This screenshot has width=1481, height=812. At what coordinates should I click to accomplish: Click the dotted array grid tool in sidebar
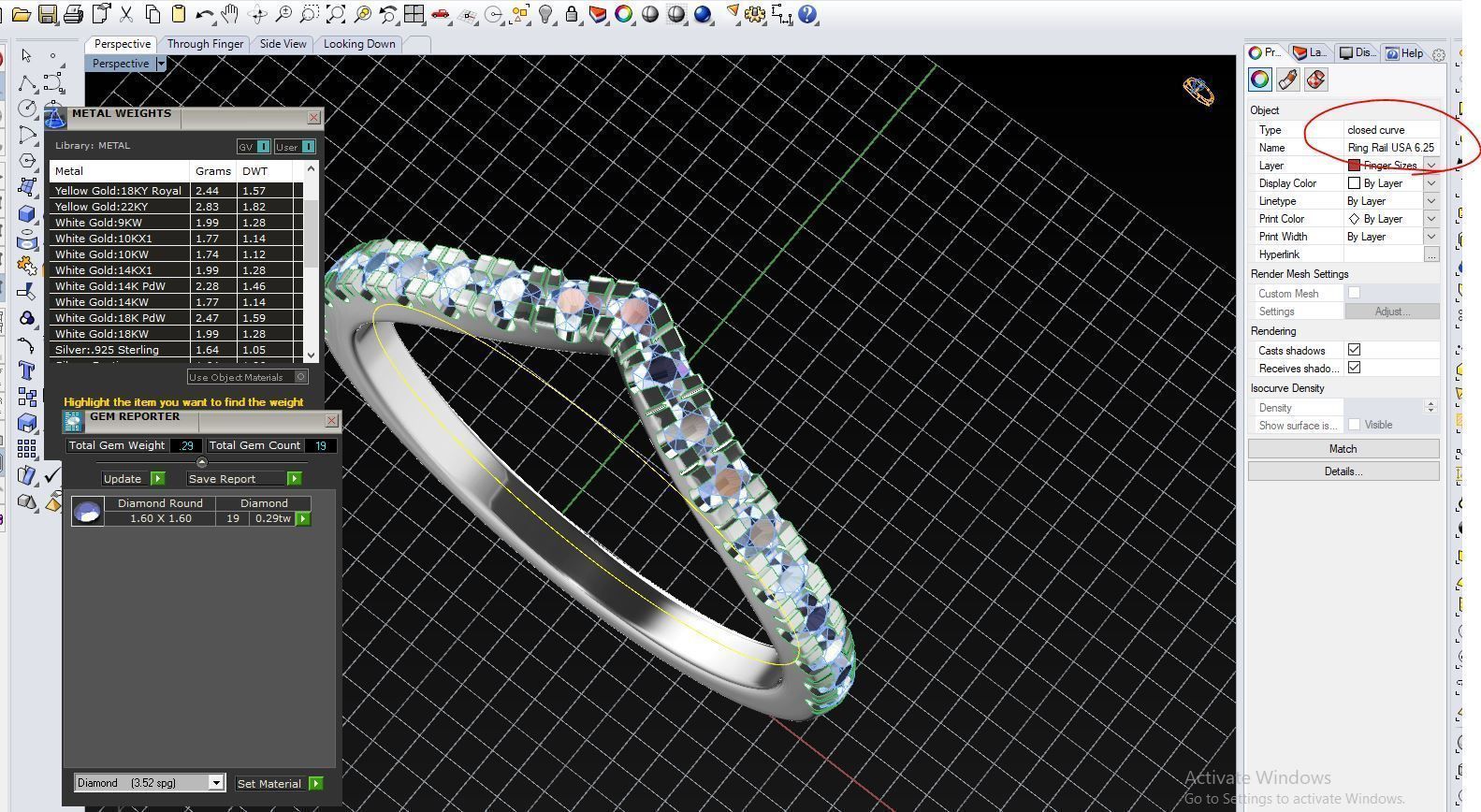pos(26,450)
